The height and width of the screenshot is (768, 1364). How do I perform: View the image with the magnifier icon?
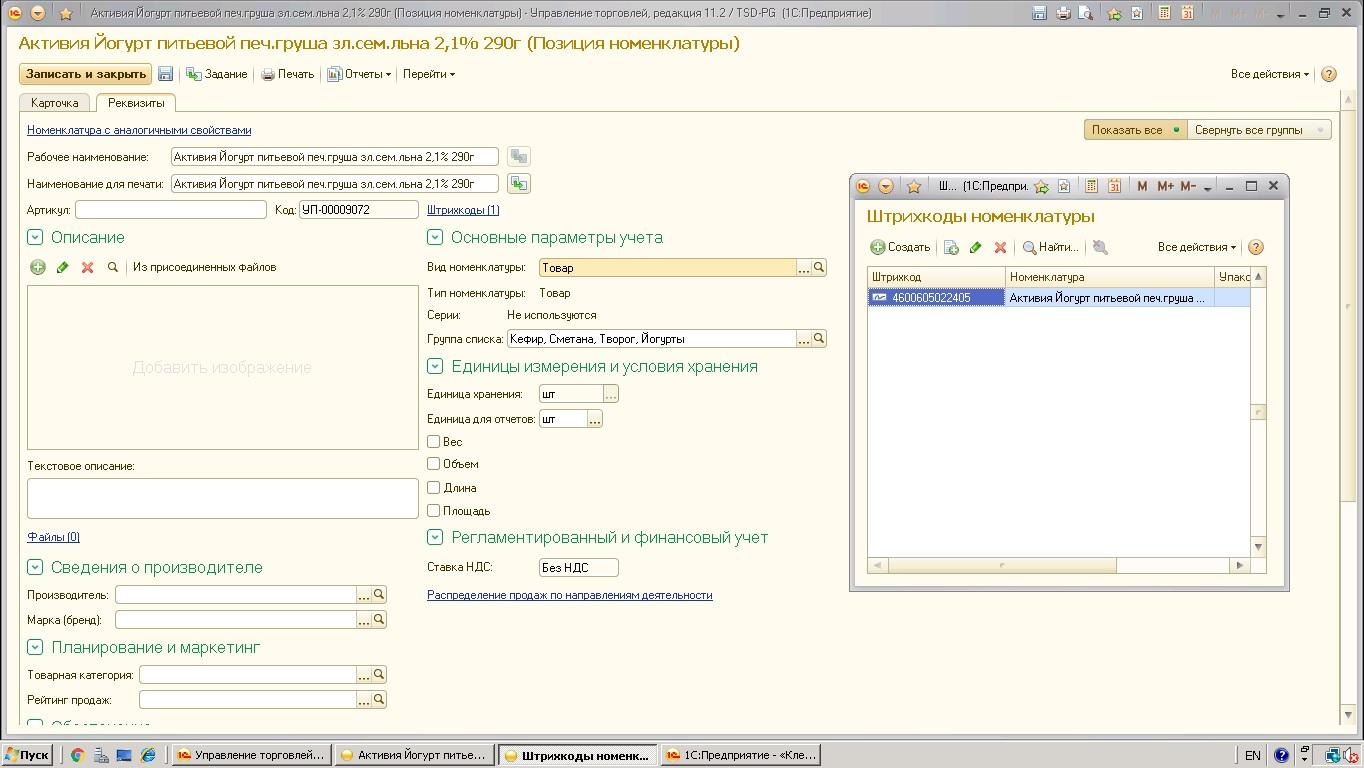click(113, 267)
